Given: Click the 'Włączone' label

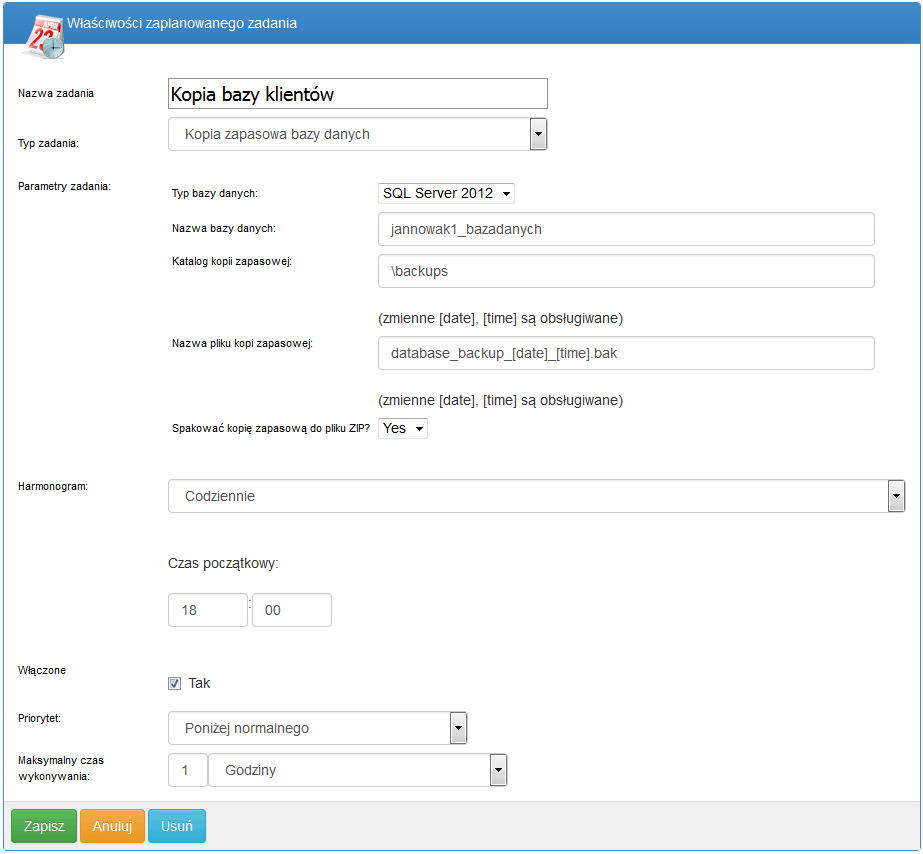Looking at the screenshot, I should tap(42, 670).
